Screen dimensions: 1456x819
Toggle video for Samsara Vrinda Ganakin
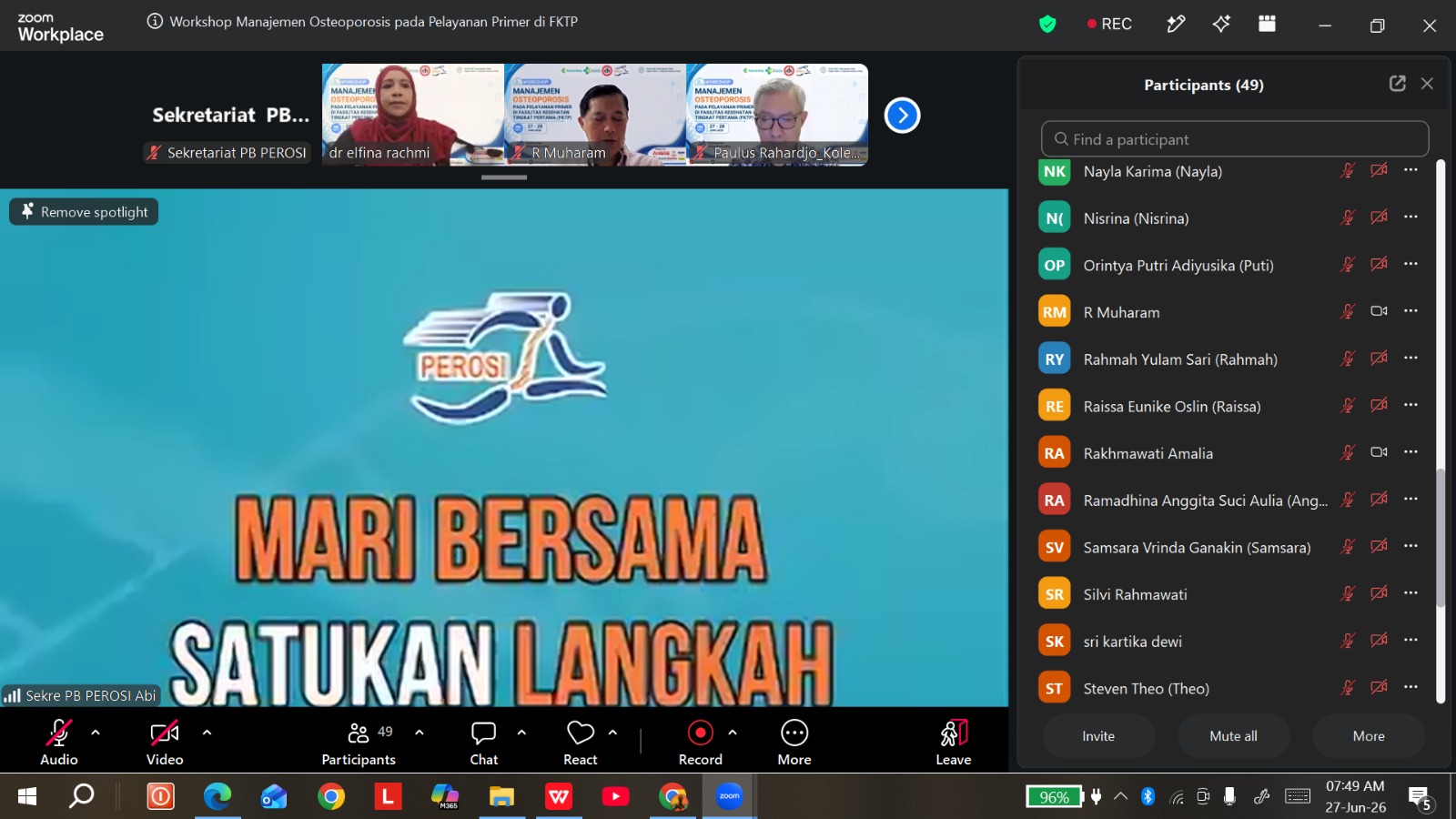click(1380, 547)
